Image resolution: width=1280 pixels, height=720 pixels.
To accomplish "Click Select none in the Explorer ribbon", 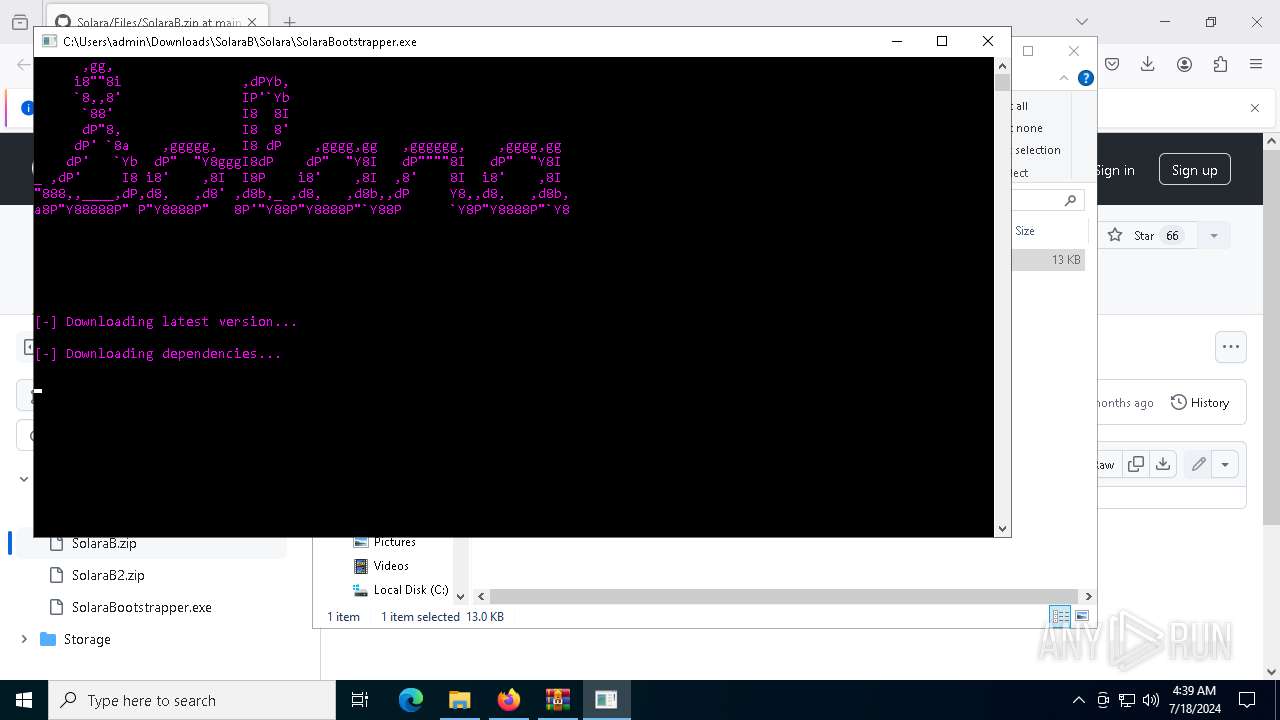I will [x=1027, y=128].
